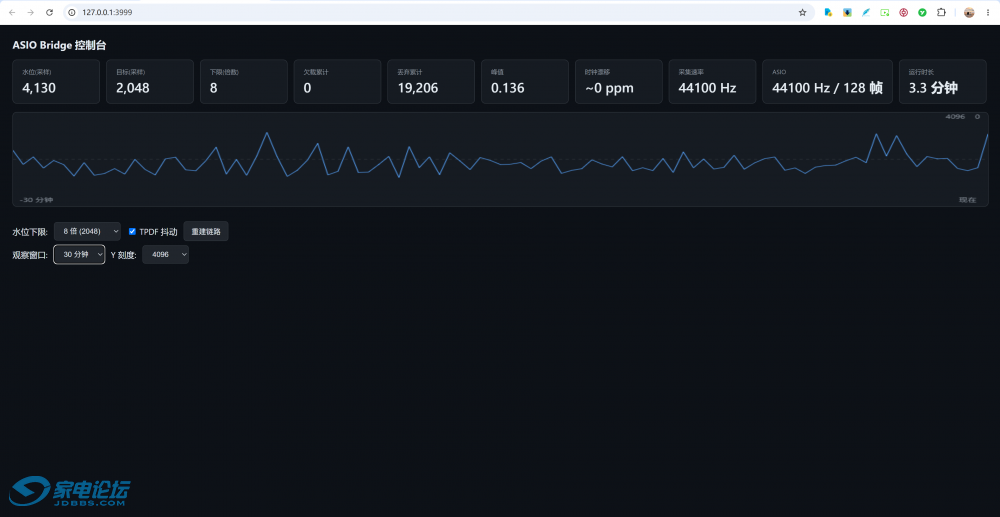This screenshot has height=517, width=1000.
Task: Click the 下限(倍数) value 8
Action: 214,88
